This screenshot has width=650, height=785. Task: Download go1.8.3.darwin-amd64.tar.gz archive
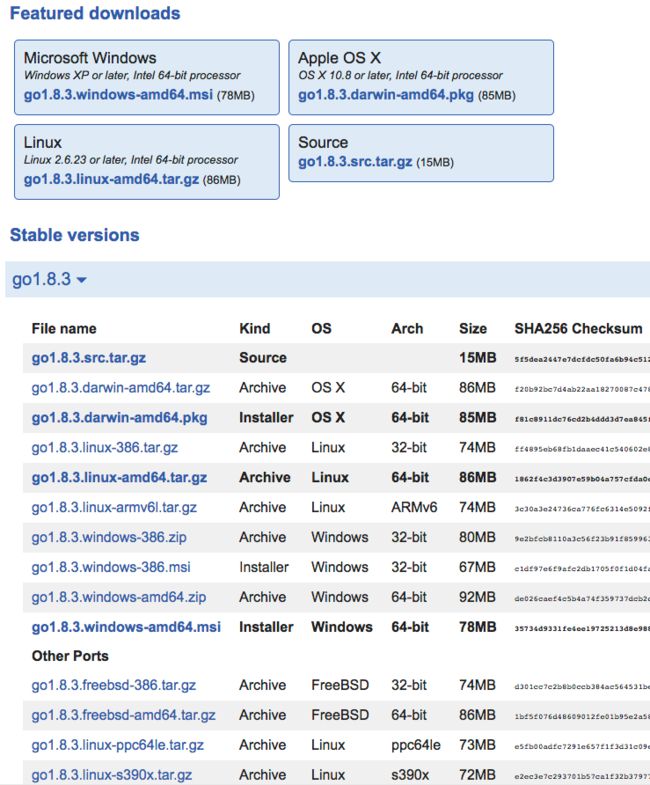[x=121, y=388]
